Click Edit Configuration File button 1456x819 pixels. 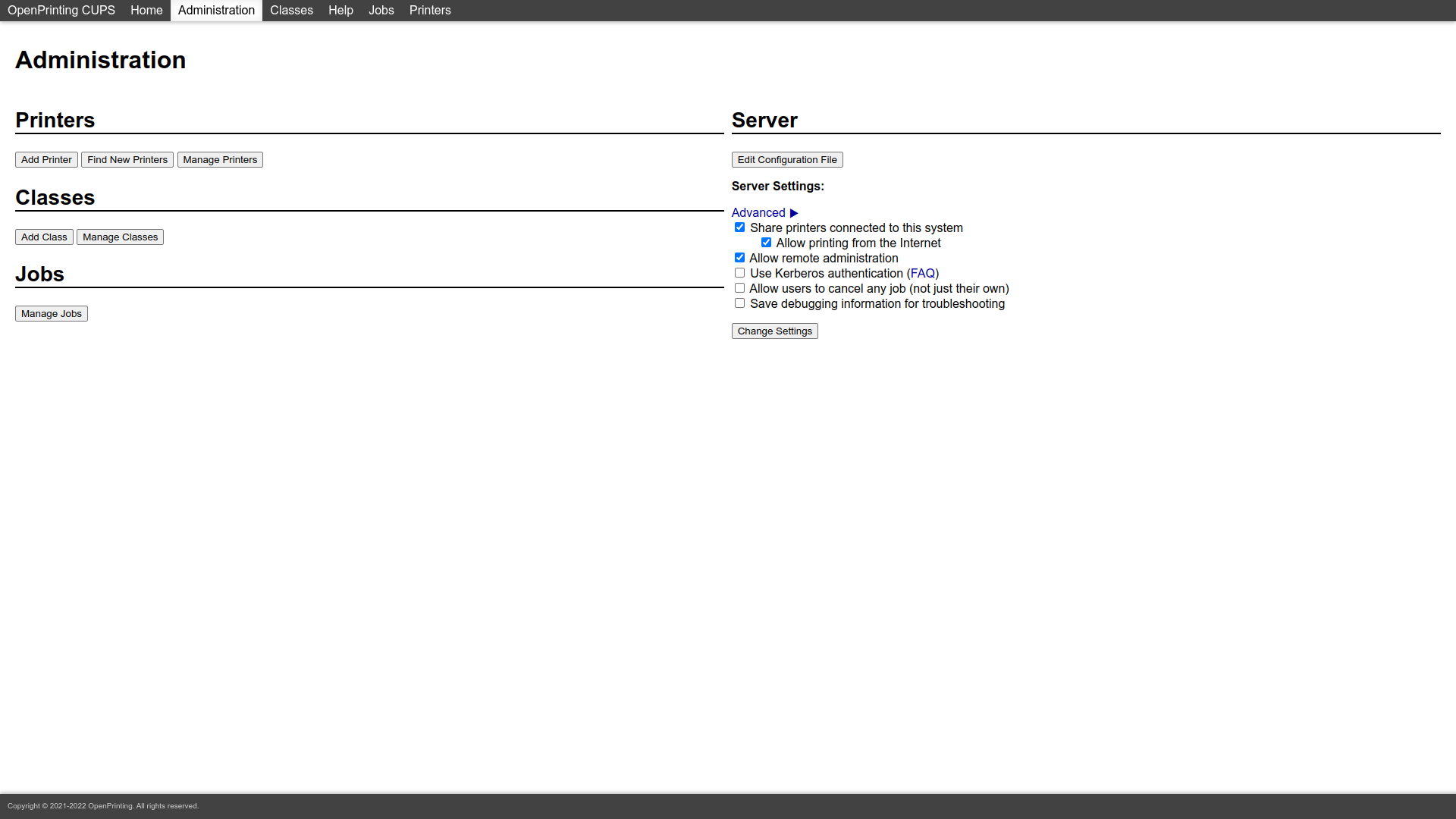click(x=786, y=160)
